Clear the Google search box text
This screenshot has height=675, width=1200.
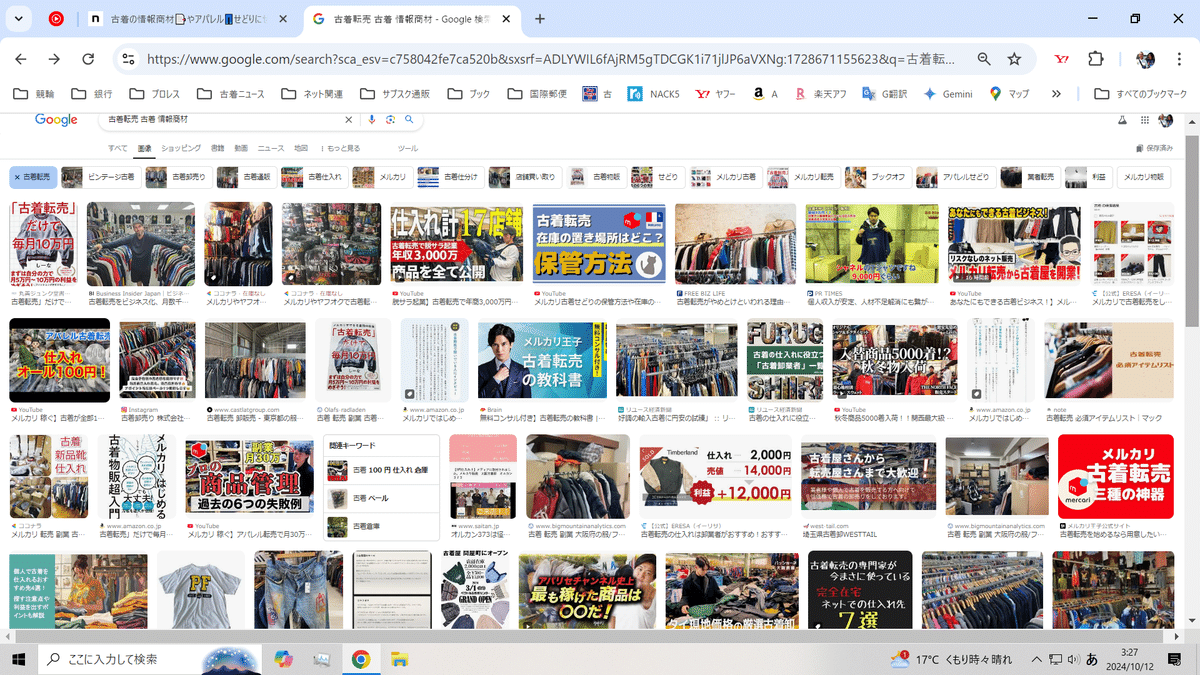click(348, 119)
